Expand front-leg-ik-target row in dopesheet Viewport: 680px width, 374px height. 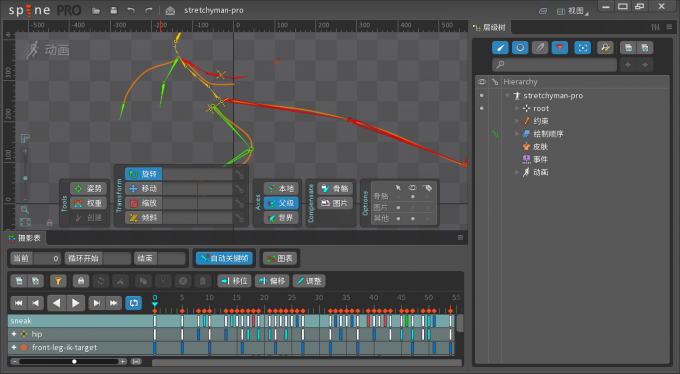[x=14, y=348]
